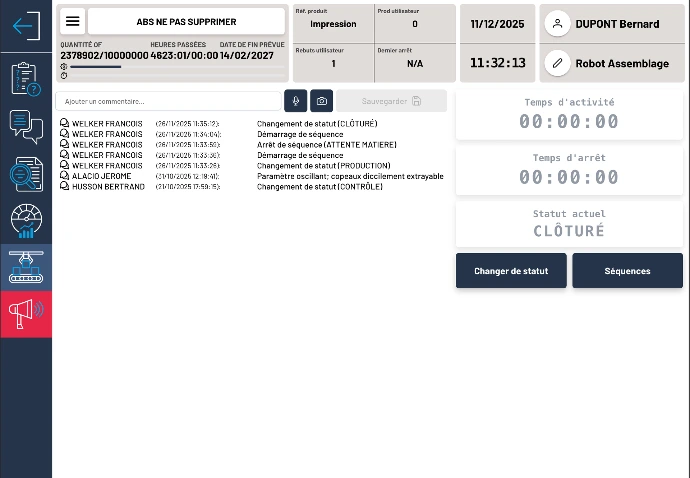The width and height of the screenshot is (690, 478).
Task: Click the 'Ajouter un commentaire' input field
Action: 168,101
